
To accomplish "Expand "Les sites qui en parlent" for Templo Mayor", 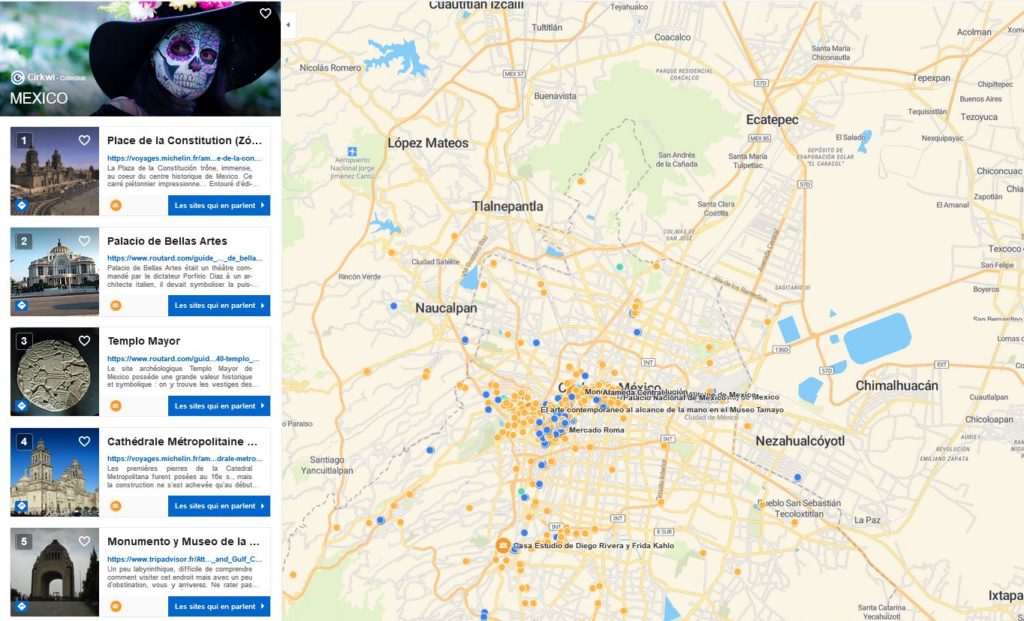I will [219, 406].
